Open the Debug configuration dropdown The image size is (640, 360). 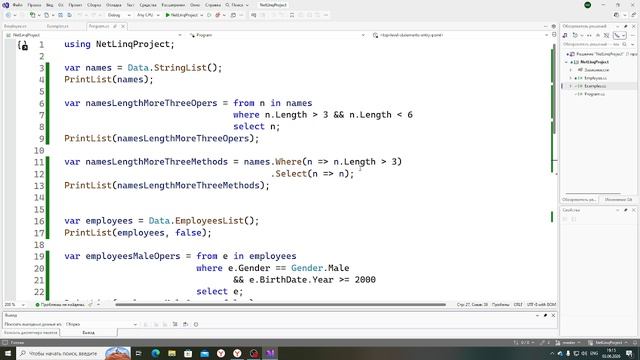tap(119, 15)
